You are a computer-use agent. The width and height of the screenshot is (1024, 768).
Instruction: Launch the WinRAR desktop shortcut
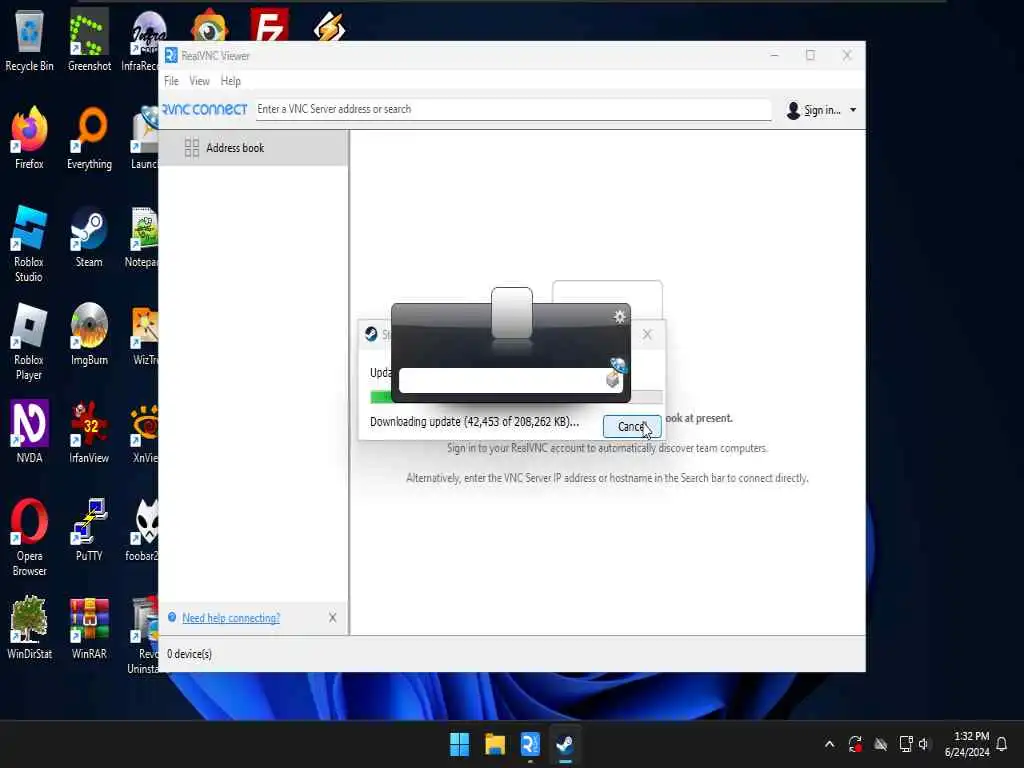89,627
